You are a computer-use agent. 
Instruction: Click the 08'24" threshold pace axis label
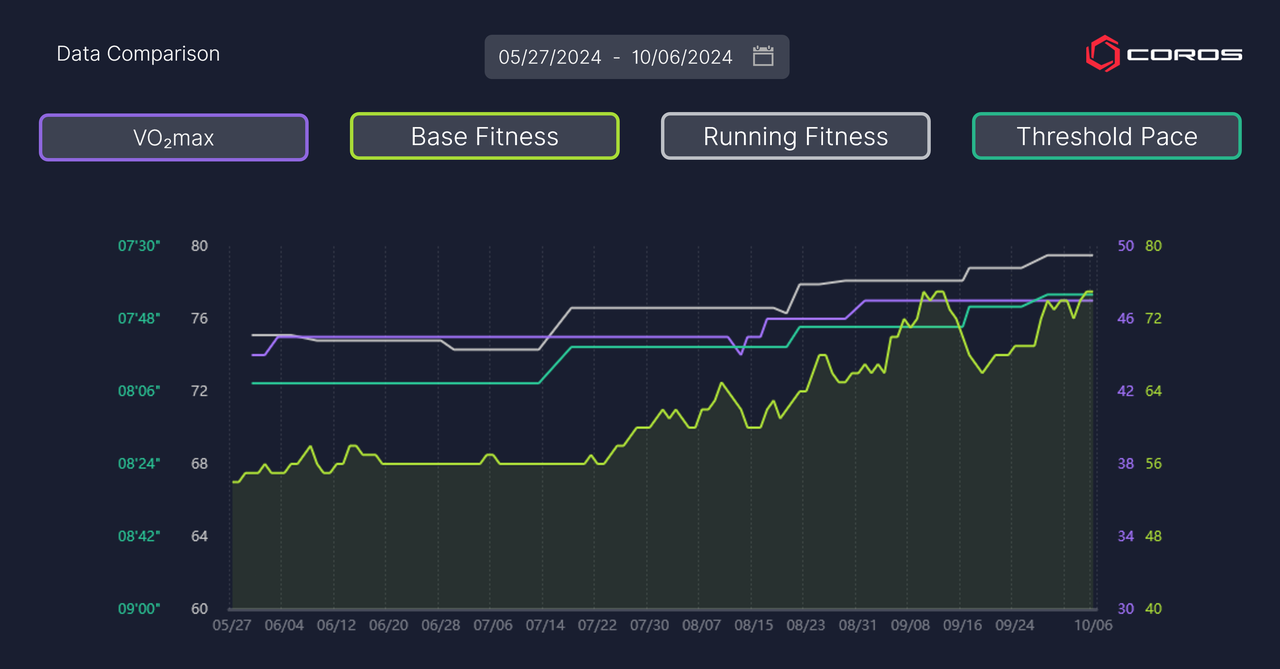(138, 464)
